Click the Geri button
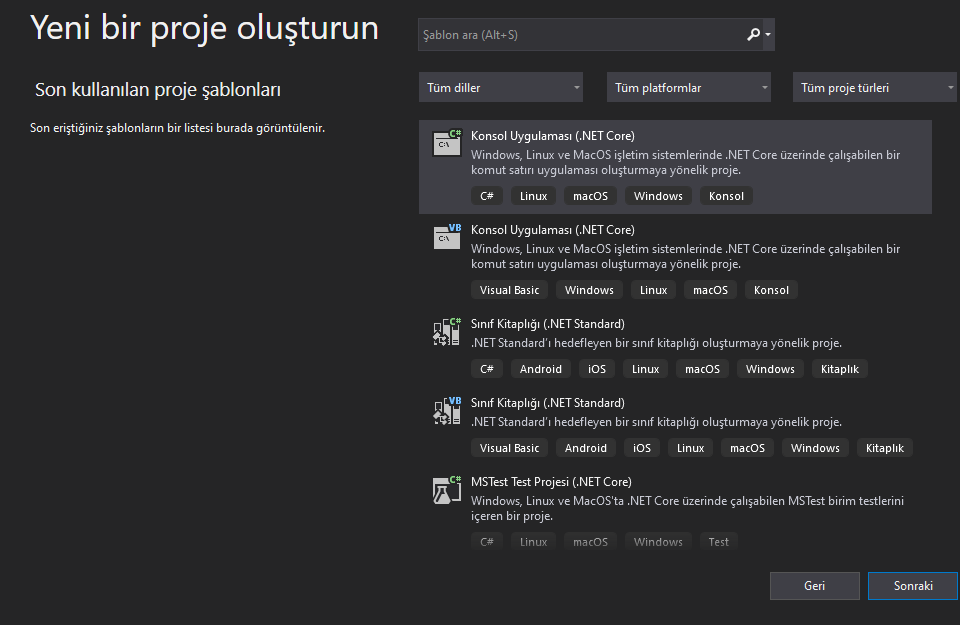960x625 pixels. click(x=814, y=586)
